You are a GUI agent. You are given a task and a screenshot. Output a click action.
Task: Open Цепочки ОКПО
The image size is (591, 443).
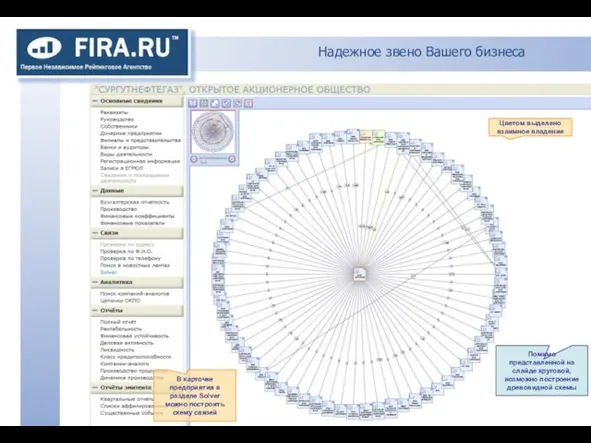120,300
